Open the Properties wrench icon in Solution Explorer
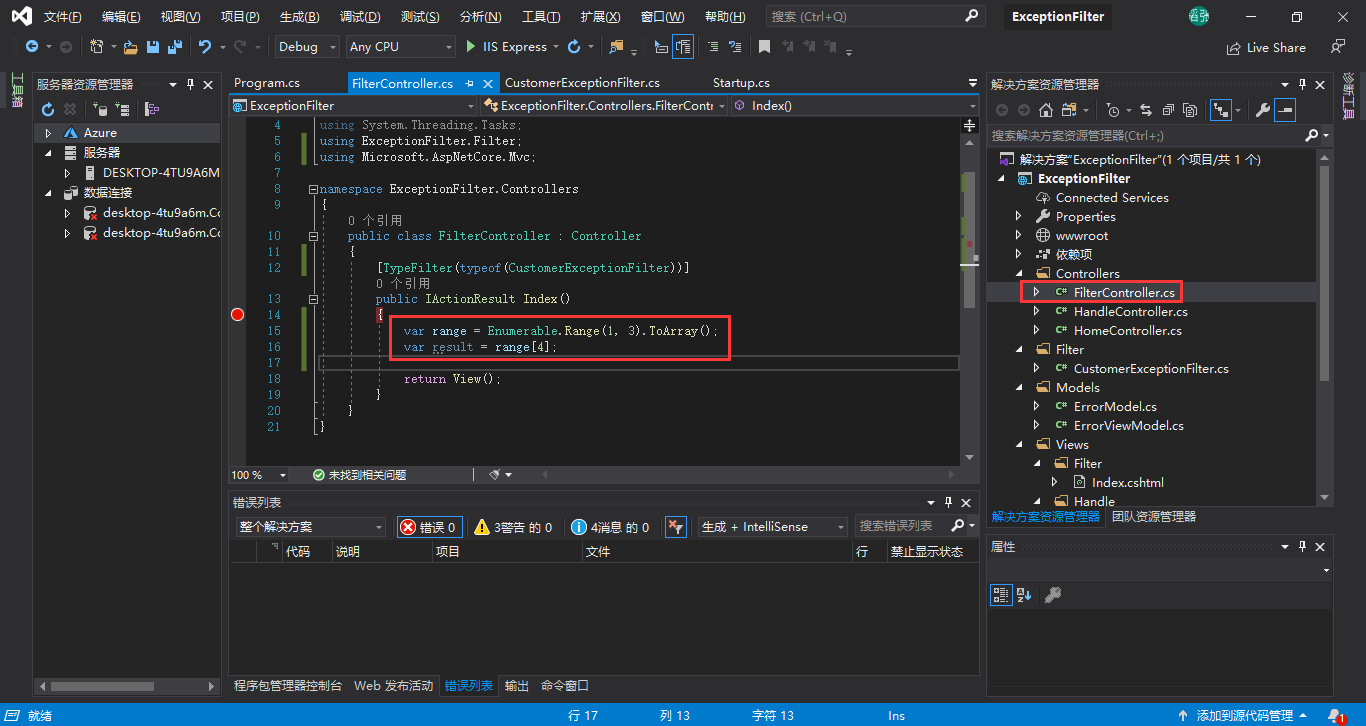Screen dimensions: 1366x726 (x=1262, y=110)
